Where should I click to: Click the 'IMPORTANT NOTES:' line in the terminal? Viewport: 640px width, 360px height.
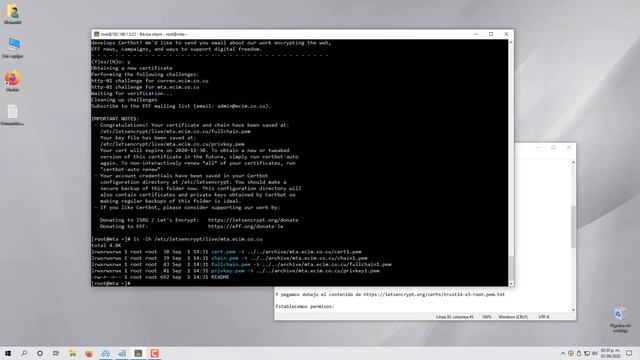(115, 119)
